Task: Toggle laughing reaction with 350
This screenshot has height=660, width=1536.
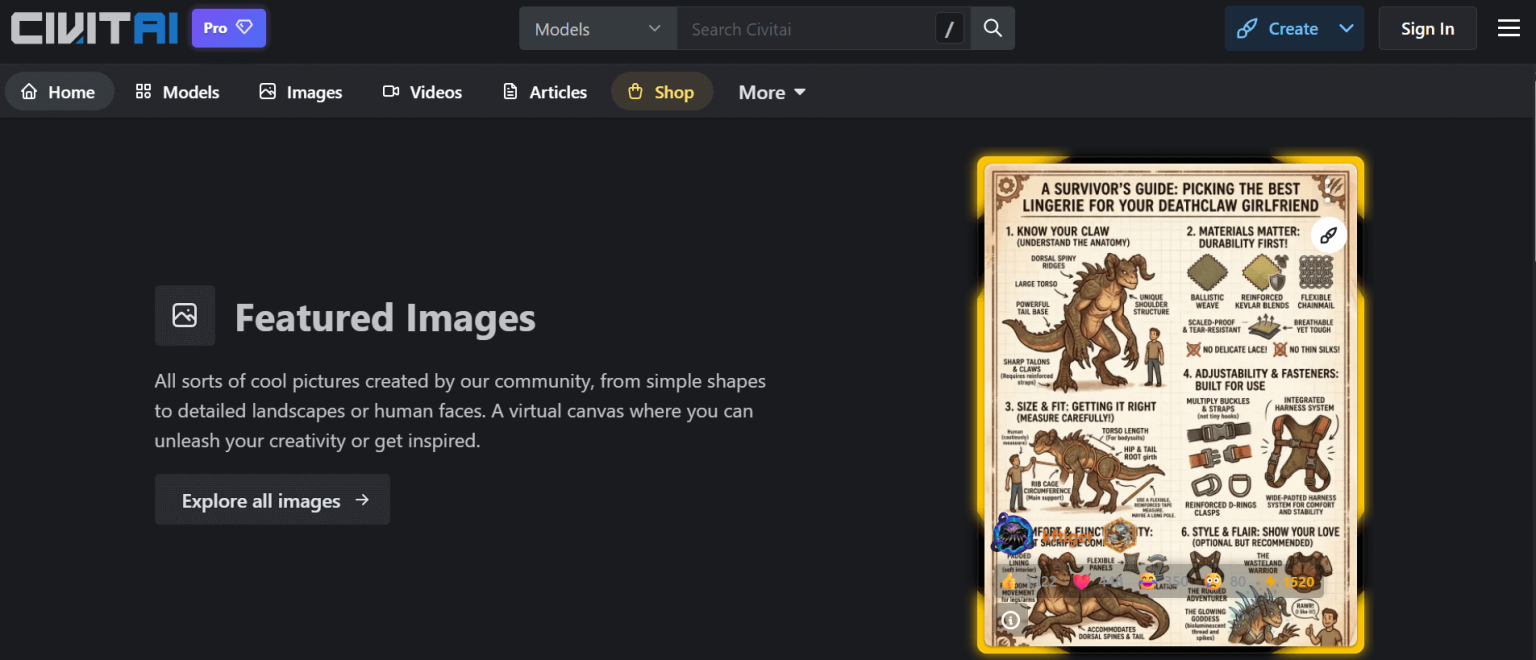Action: (x=1163, y=581)
